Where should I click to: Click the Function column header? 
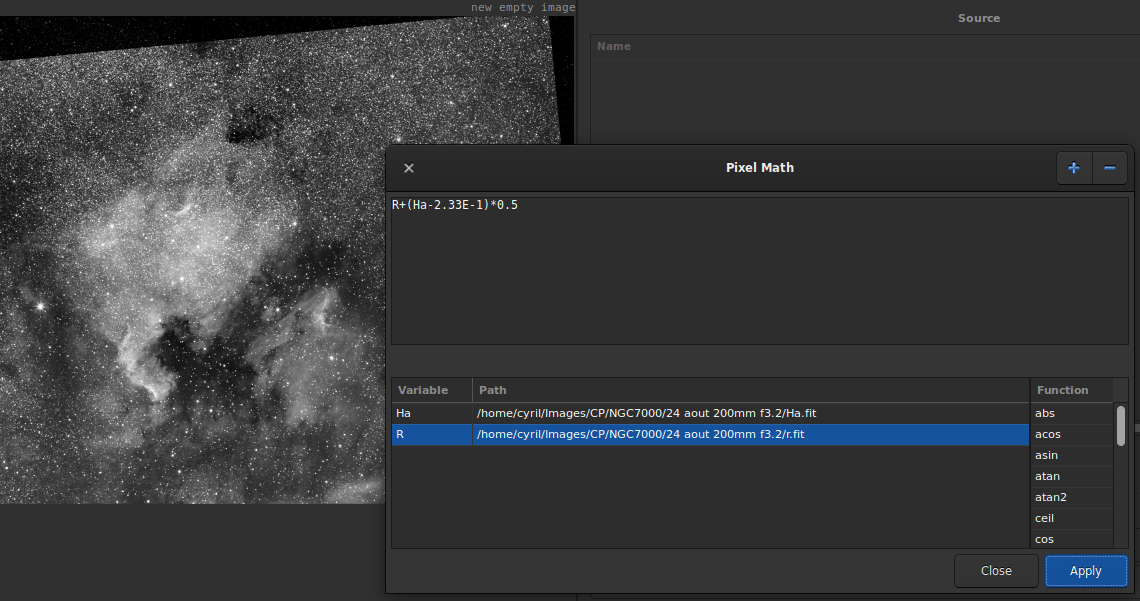(x=1072, y=390)
